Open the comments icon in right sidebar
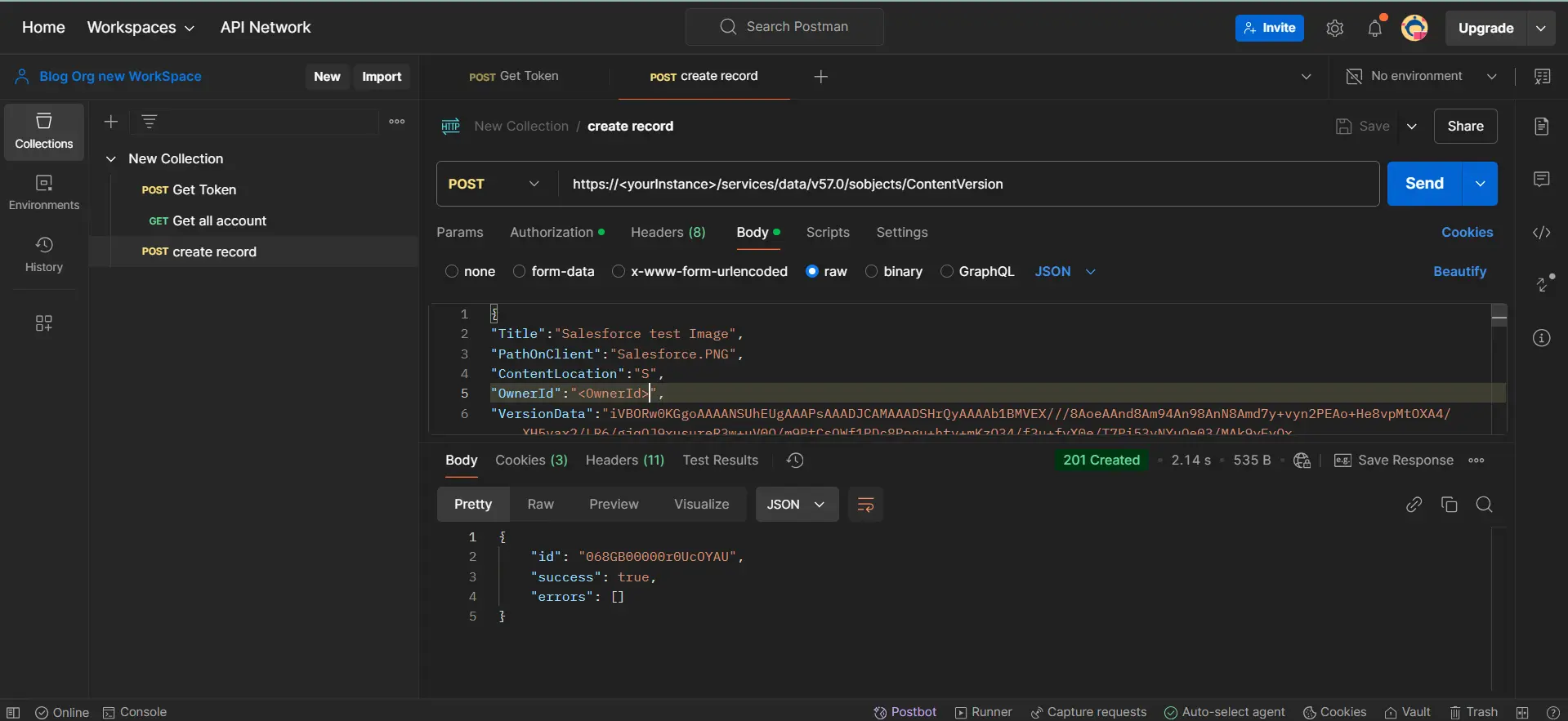This screenshot has height=721, width=1568. (x=1542, y=180)
